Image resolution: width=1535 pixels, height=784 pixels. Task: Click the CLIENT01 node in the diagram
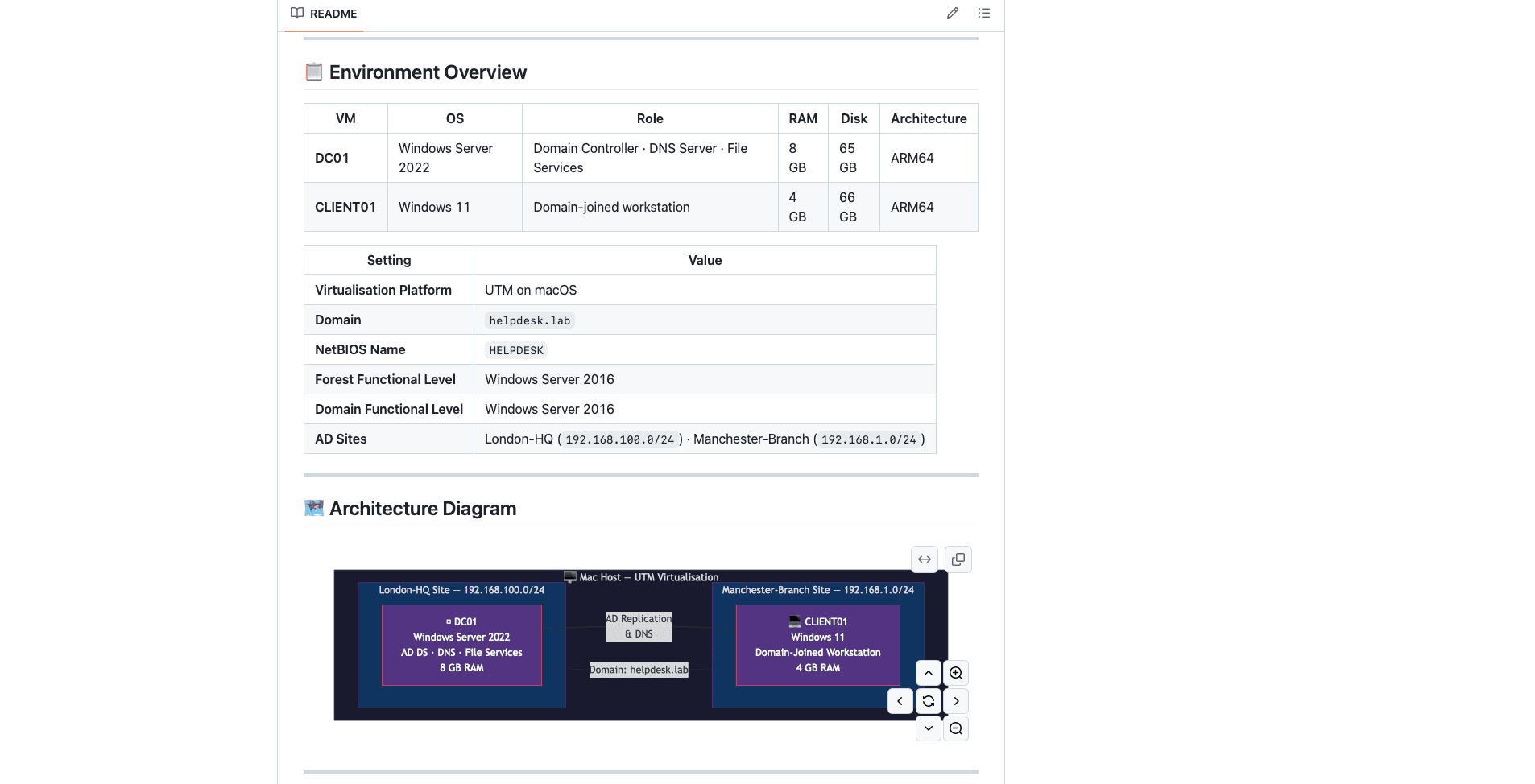(x=817, y=645)
